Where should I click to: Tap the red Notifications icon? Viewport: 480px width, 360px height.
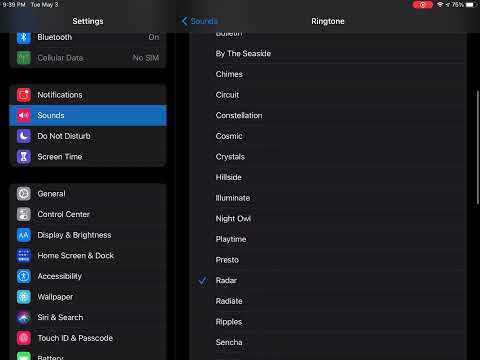click(24, 95)
